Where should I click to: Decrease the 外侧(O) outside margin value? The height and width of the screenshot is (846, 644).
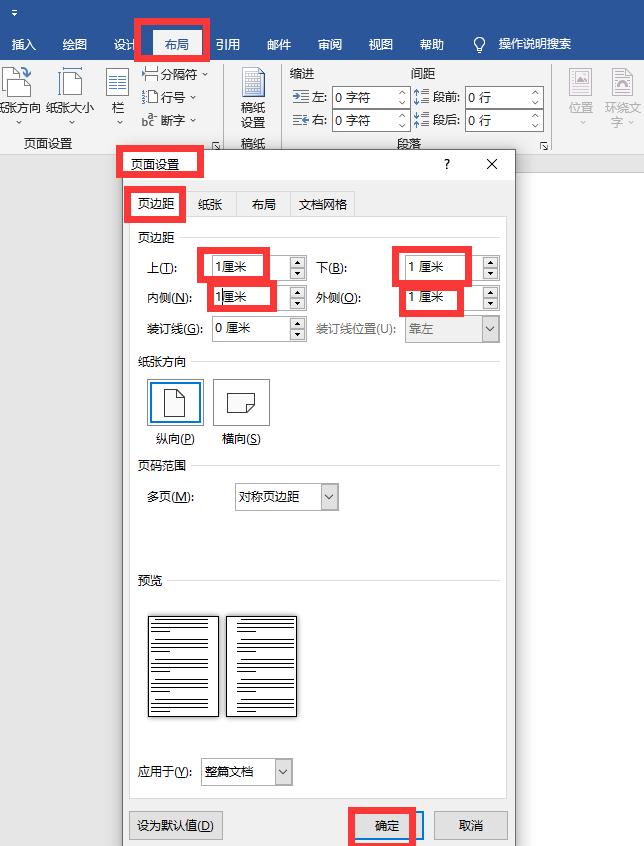click(490, 304)
